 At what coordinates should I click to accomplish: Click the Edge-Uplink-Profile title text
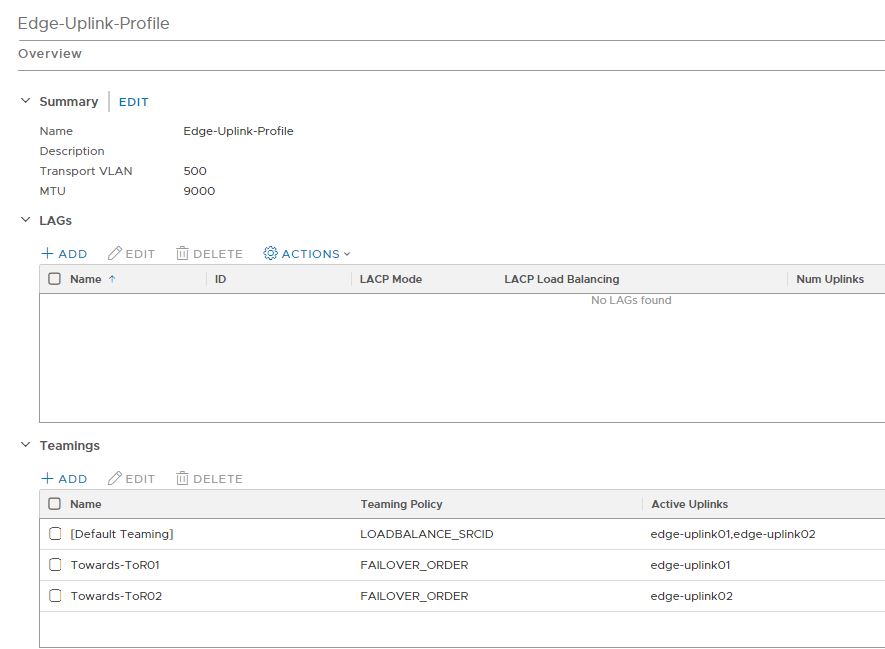(x=95, y=22)
